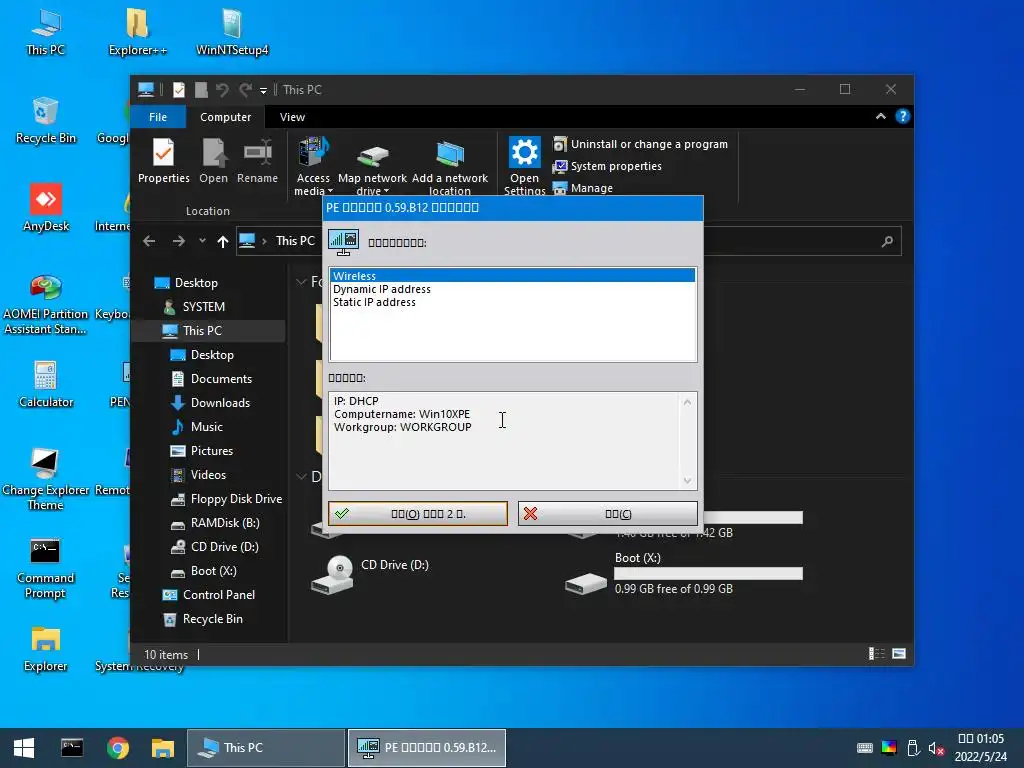This screenshot has height=768, width=1024.
Task: Click the back navigation arrow
Action: (149, 242)
